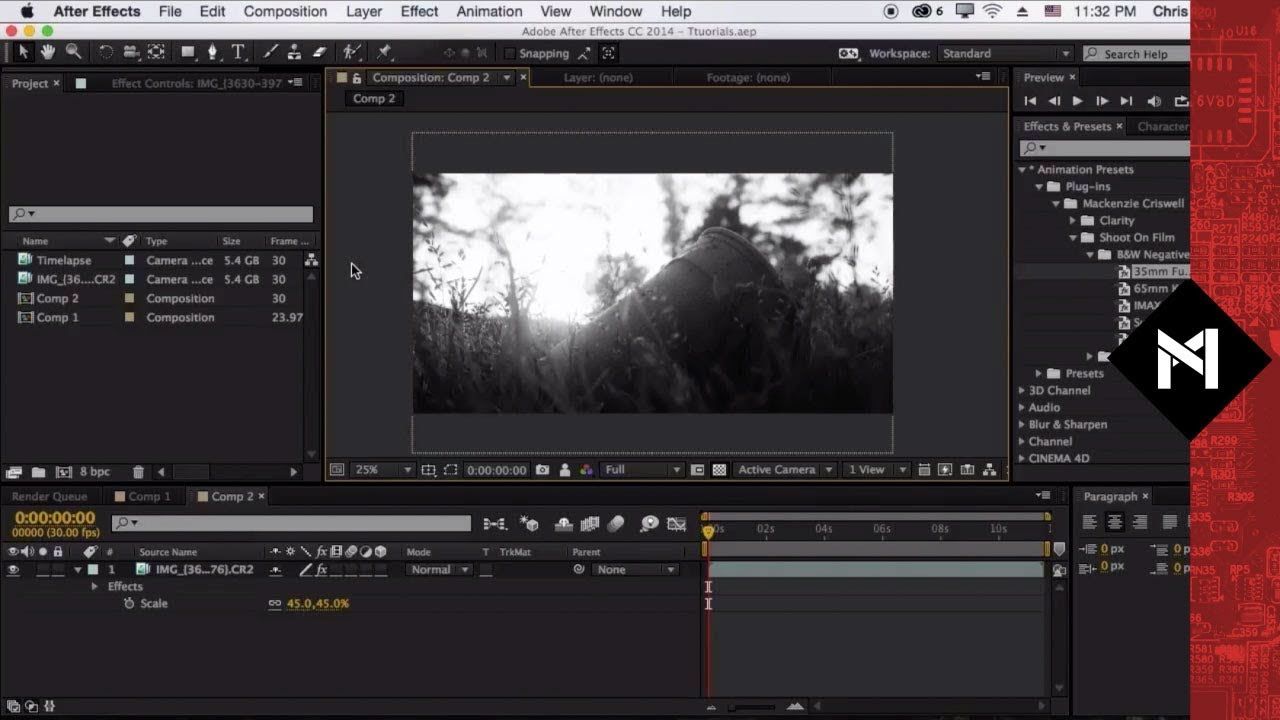Open the Normal blending mode dropdown
The height and width of the screenshot is (720, 1280).
(x=438, y=570)
